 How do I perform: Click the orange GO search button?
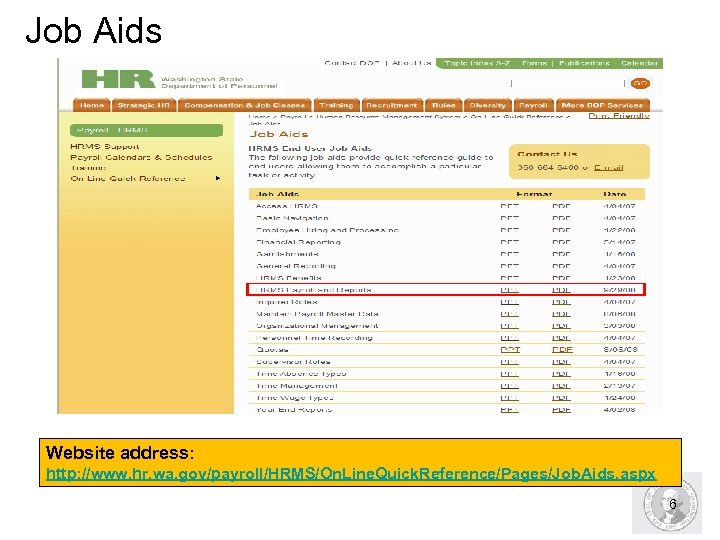(x=640, y=84)
